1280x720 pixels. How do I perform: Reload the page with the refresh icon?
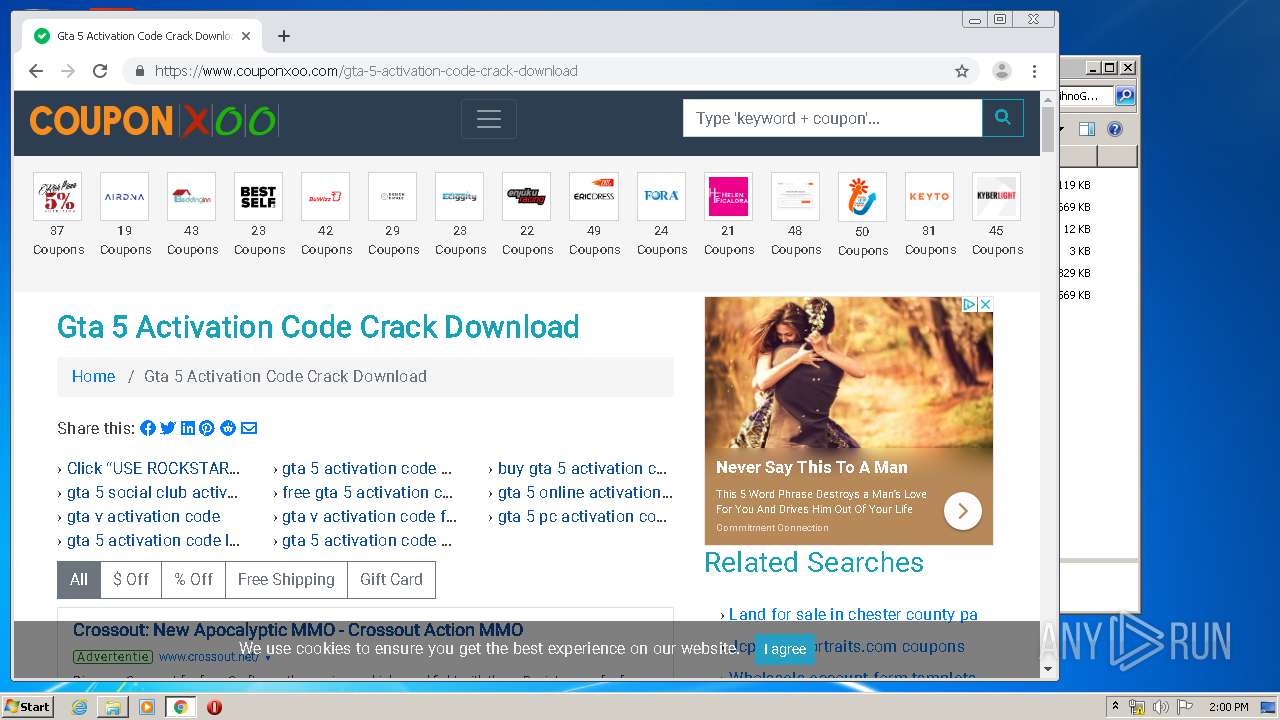coord(100,71)
